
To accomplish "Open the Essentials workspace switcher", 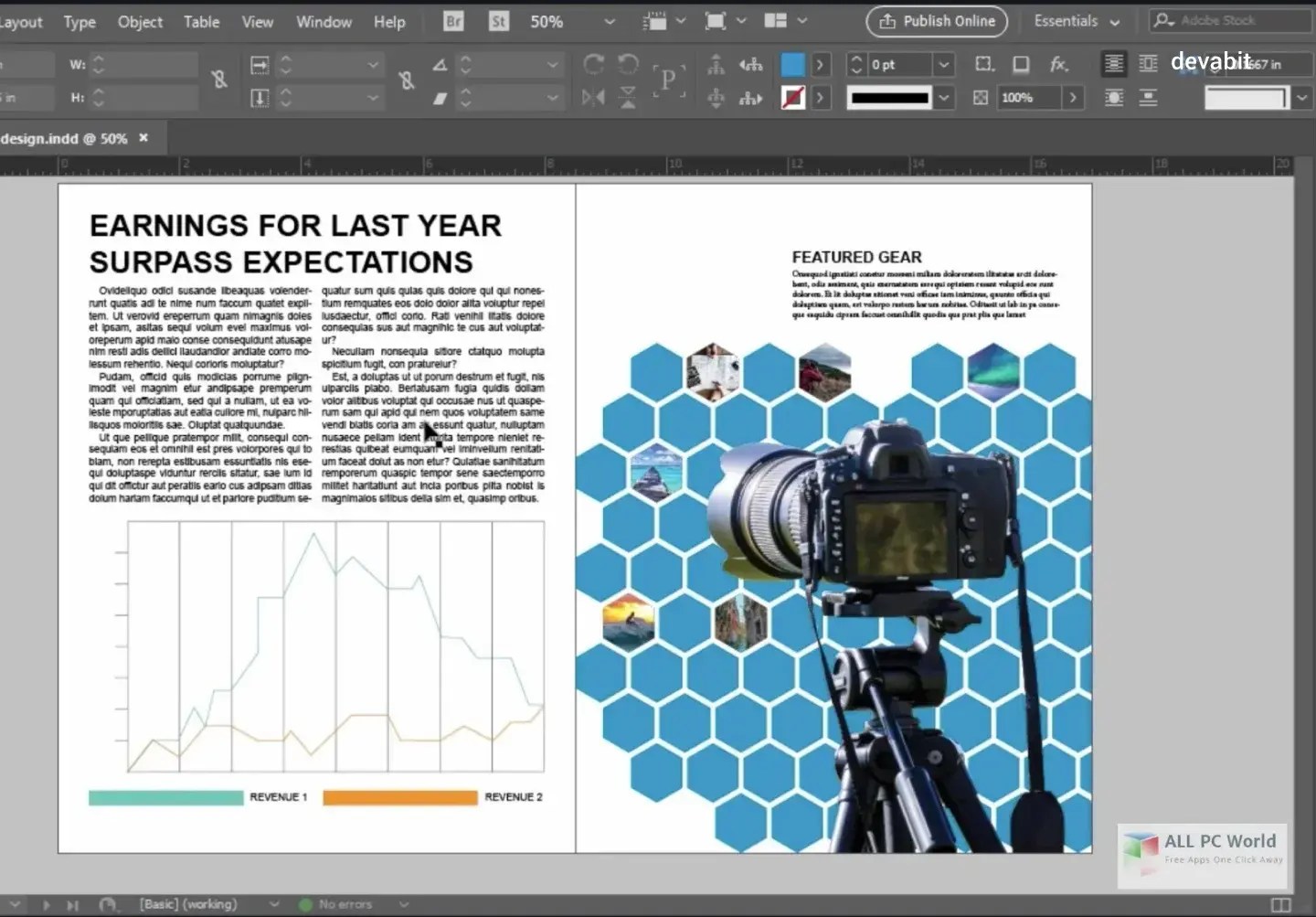I will pos(1076,21).
